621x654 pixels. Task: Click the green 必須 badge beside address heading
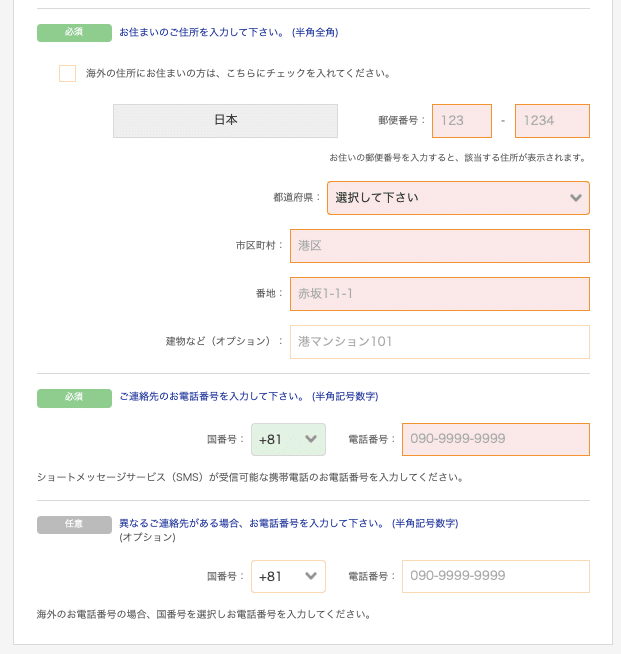click(x=74, y=33)
